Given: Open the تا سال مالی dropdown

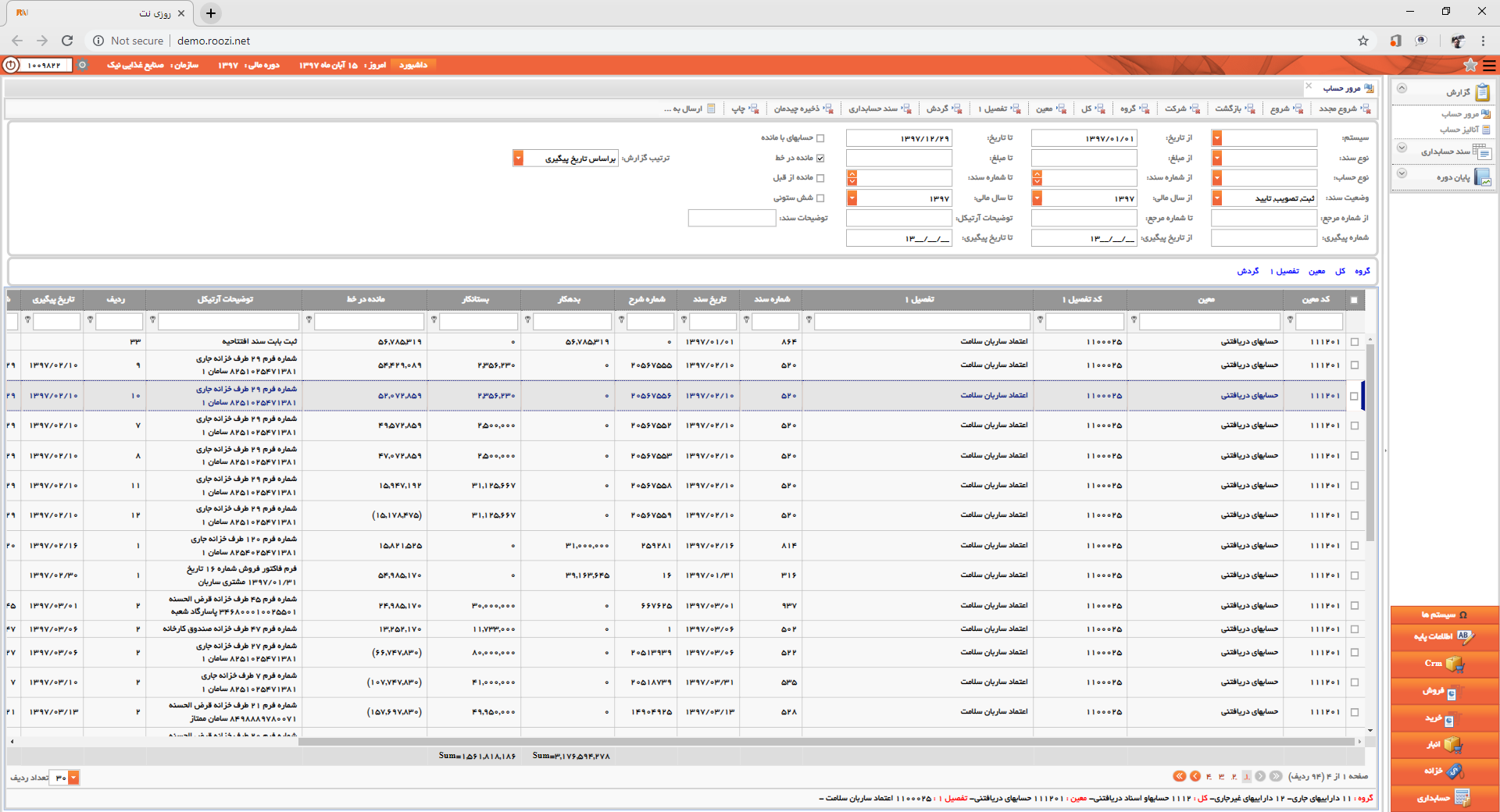Looking at the screenshot, I should (x=852, y=198).
